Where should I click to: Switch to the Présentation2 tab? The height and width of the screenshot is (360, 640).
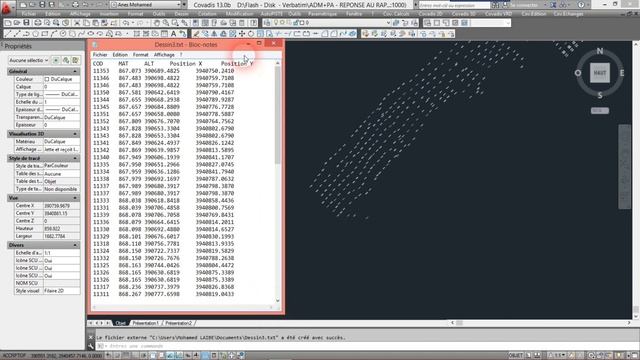178,323
